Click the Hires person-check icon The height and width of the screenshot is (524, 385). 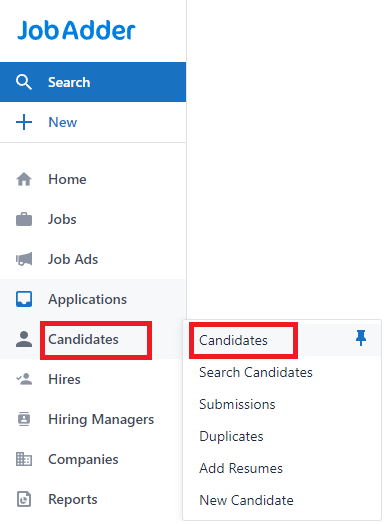24,379
